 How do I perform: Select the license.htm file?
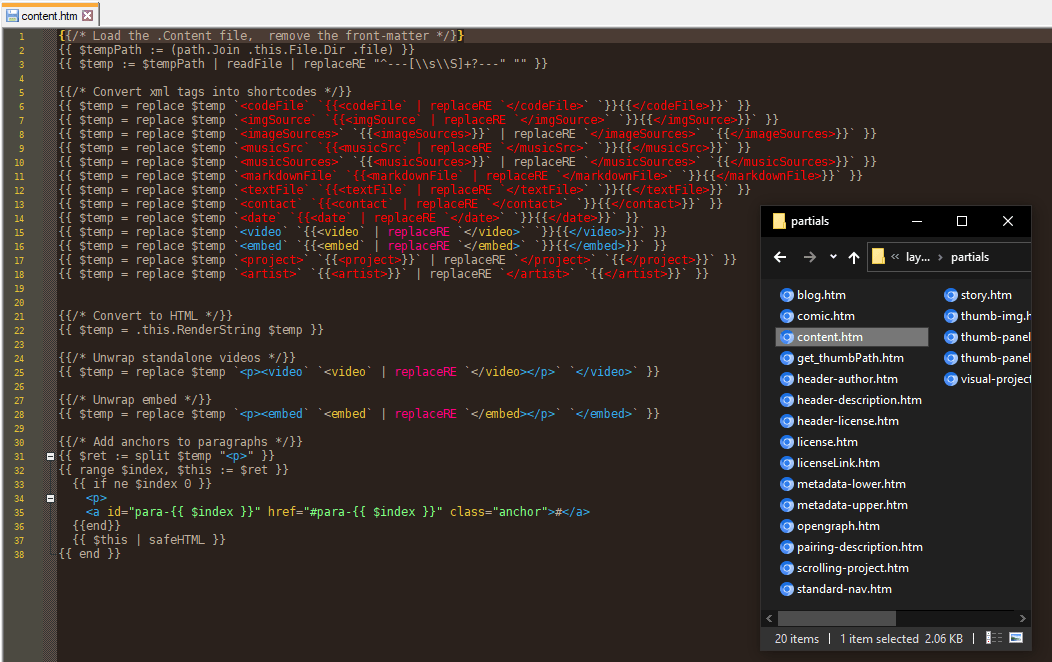point(826,442)
